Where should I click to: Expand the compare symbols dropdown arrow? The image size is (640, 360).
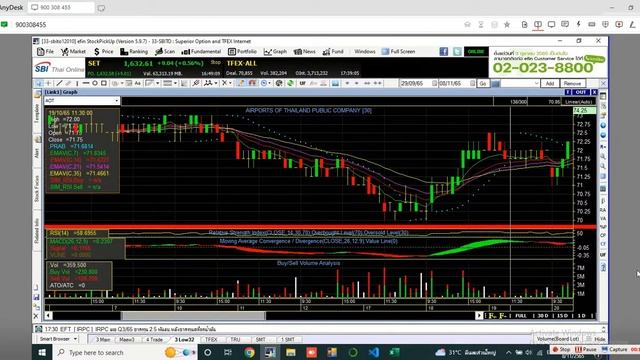(x=216, y=83)
